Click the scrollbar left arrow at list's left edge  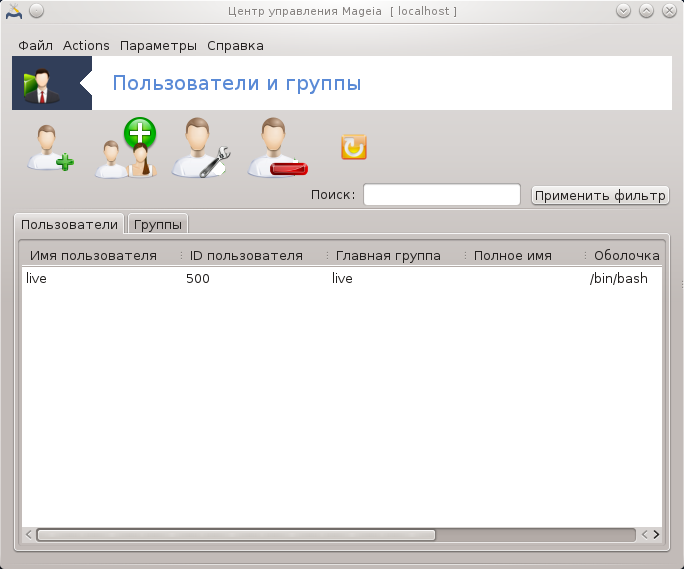[29, 535]
